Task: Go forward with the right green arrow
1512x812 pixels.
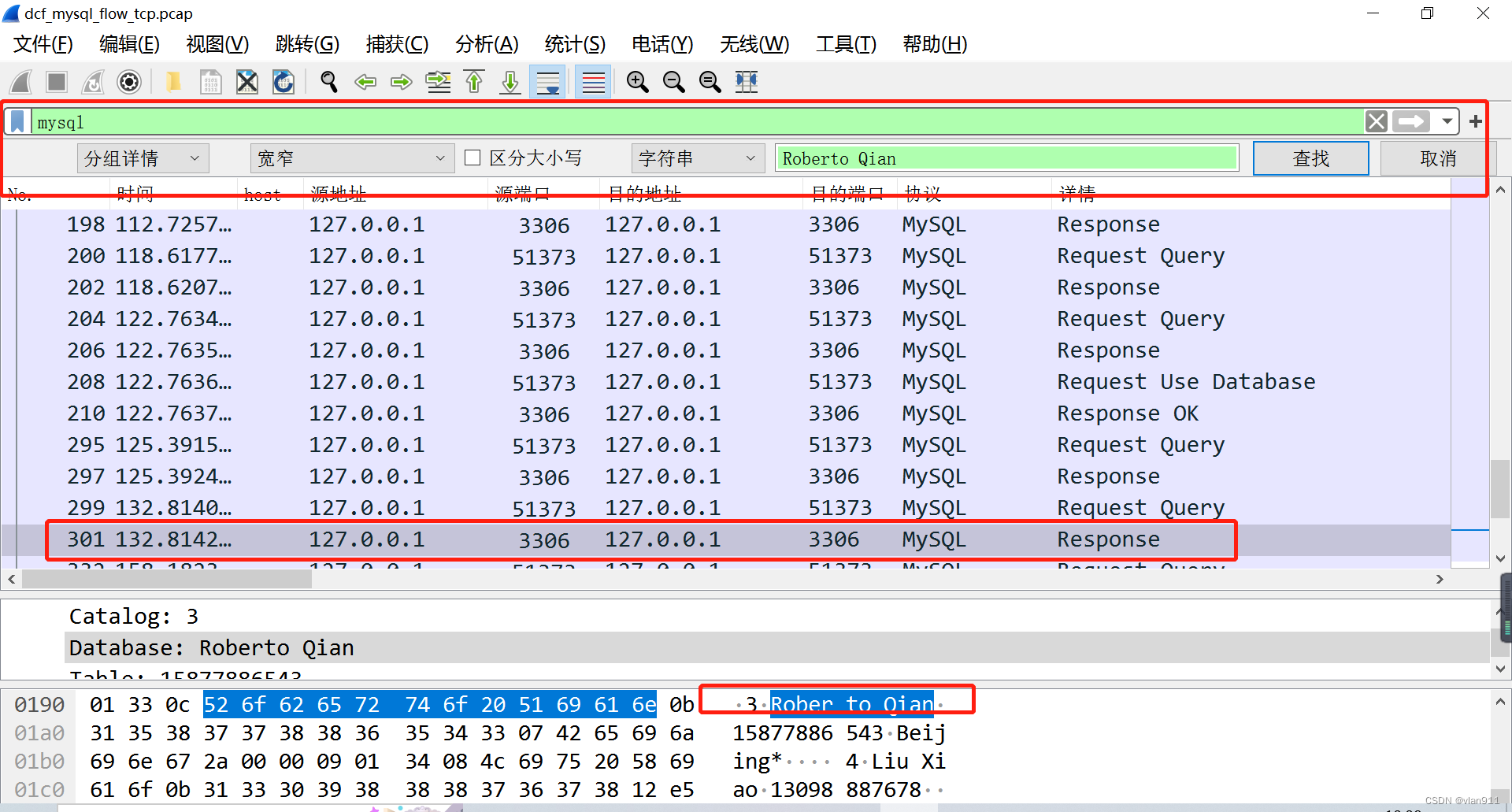Action: pos(402,82)
